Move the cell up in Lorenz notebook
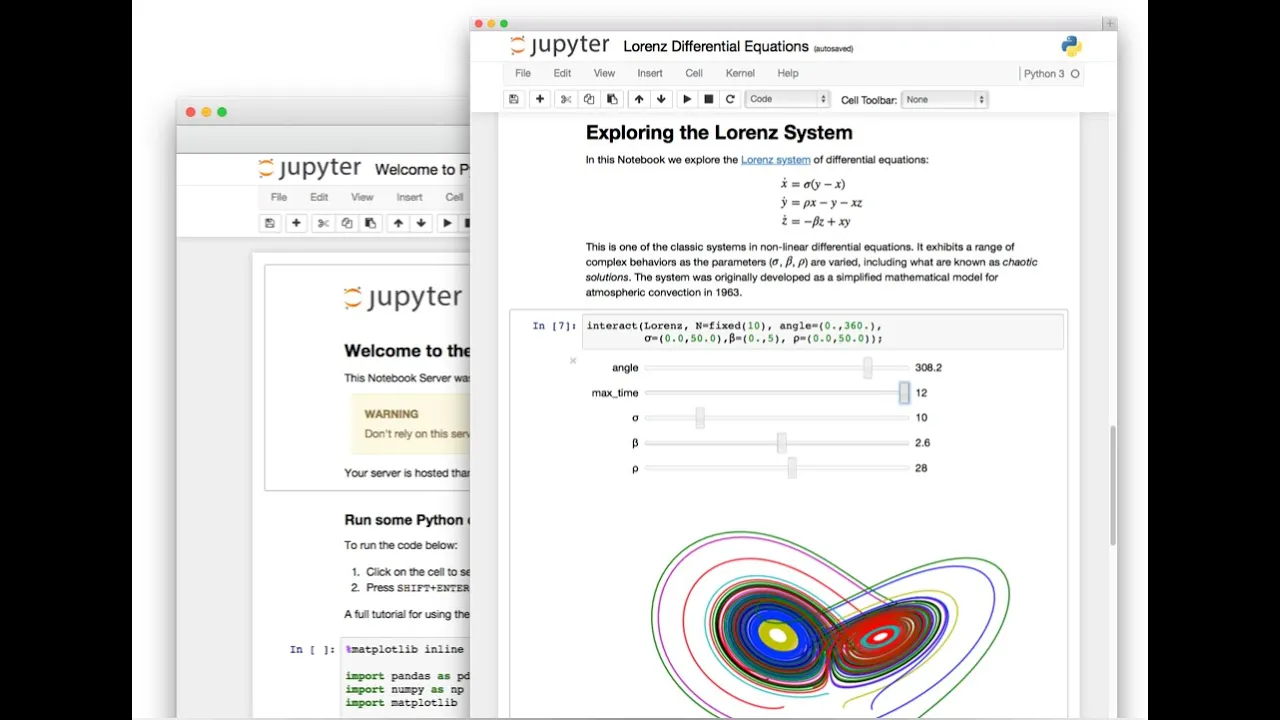1280x720 pixels. (639, 99)
